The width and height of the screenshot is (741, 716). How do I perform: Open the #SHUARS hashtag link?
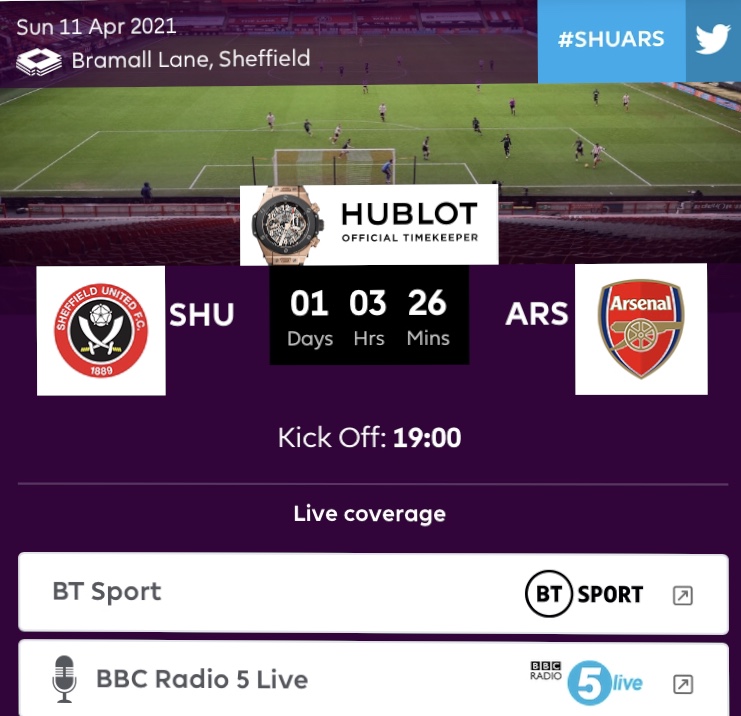pyautogui.click(x=611, y=39)
